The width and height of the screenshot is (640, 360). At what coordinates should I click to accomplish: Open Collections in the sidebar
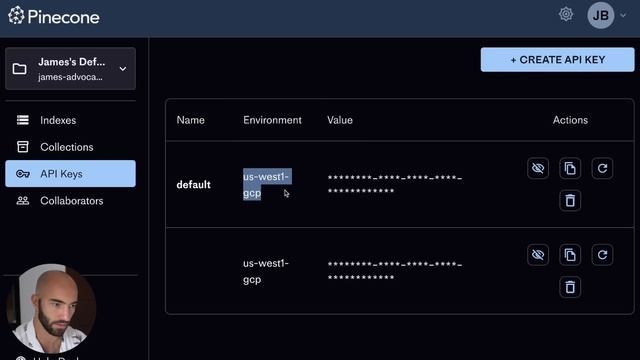coord(71,147)
